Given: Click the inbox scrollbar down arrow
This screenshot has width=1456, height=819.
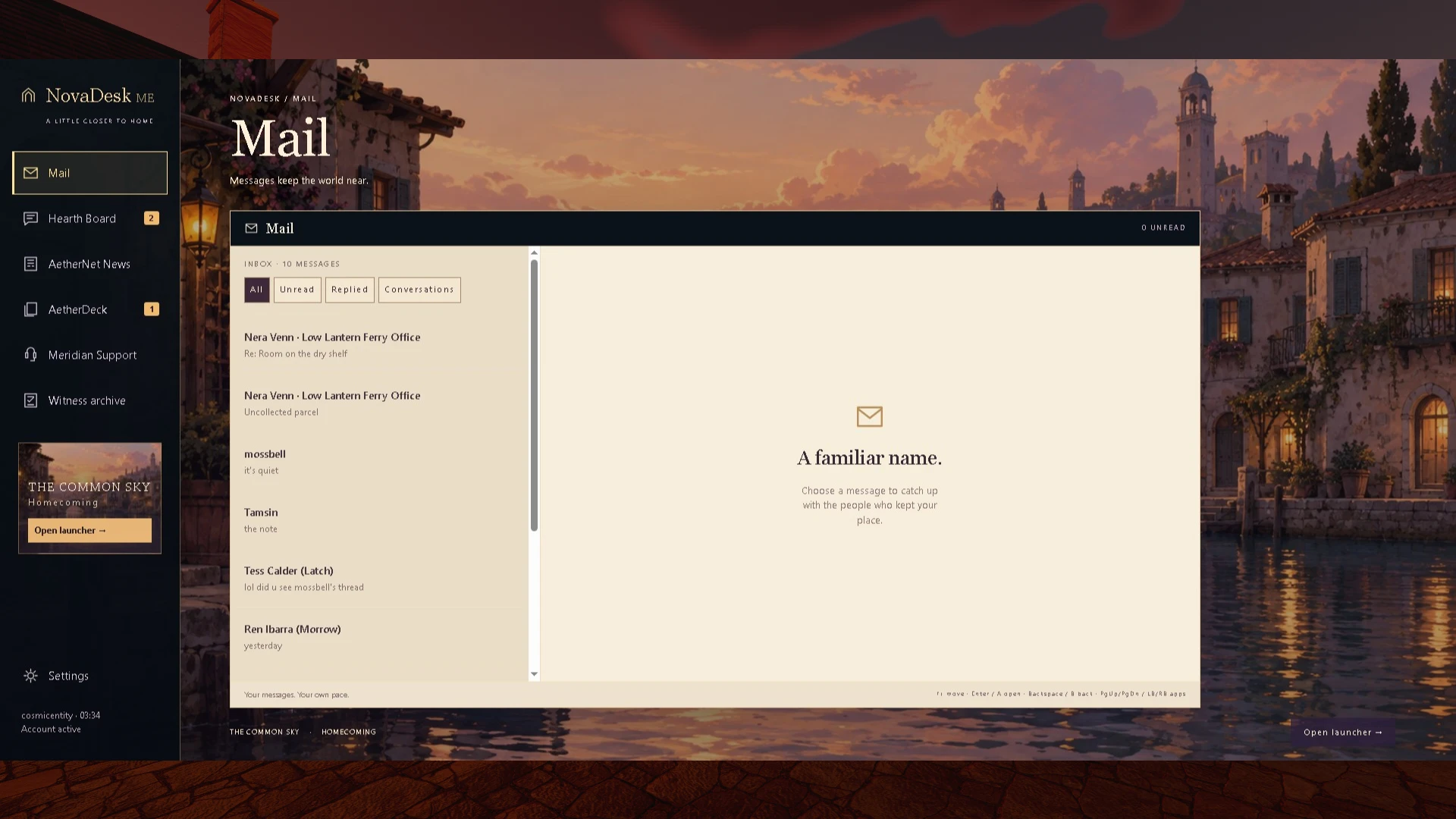Looking at the screenshot, I should tap(534, 674).
